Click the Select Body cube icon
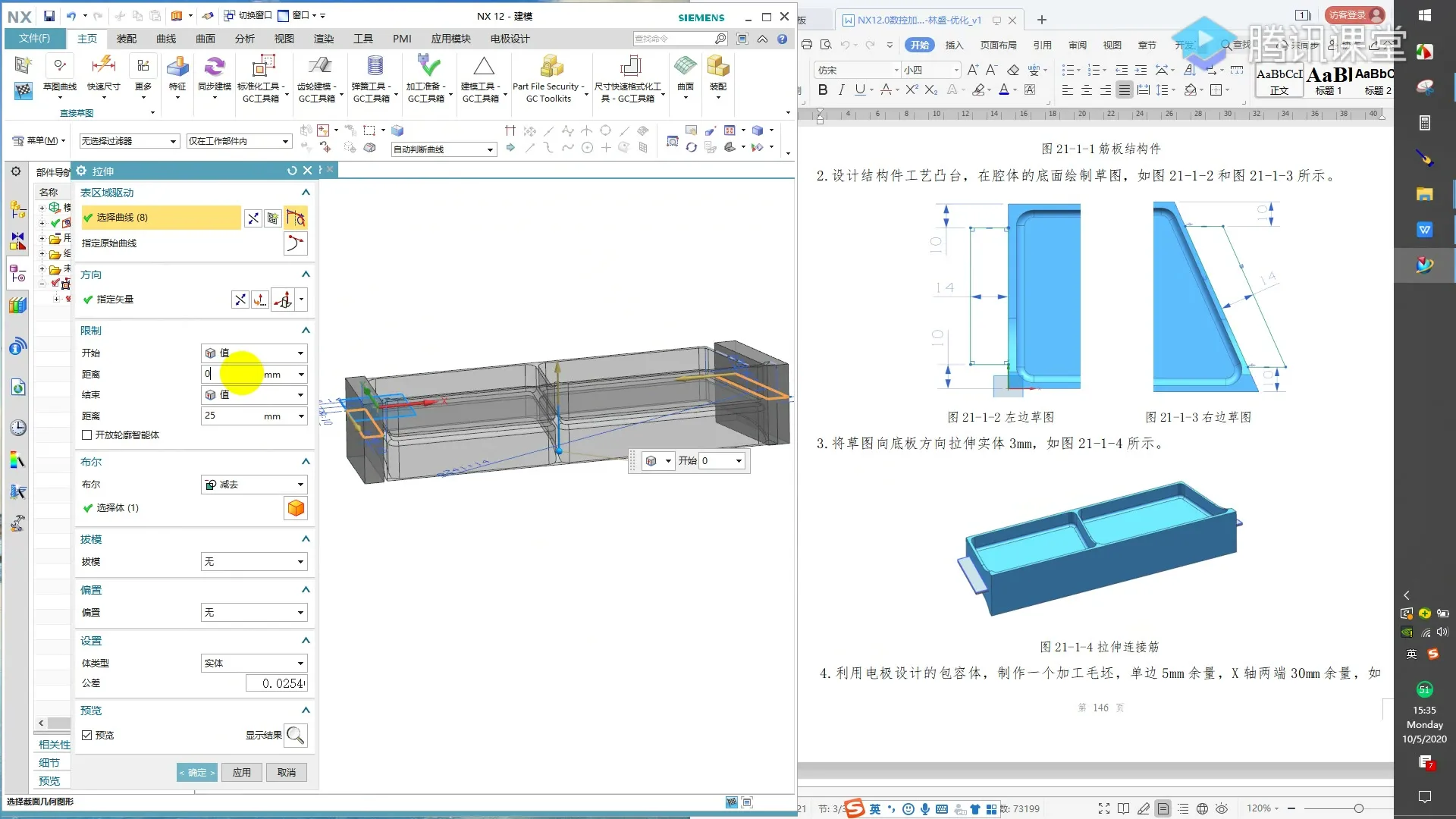Image resolution: width=1456 pixels, height=819 pixels. pos(296,508)
